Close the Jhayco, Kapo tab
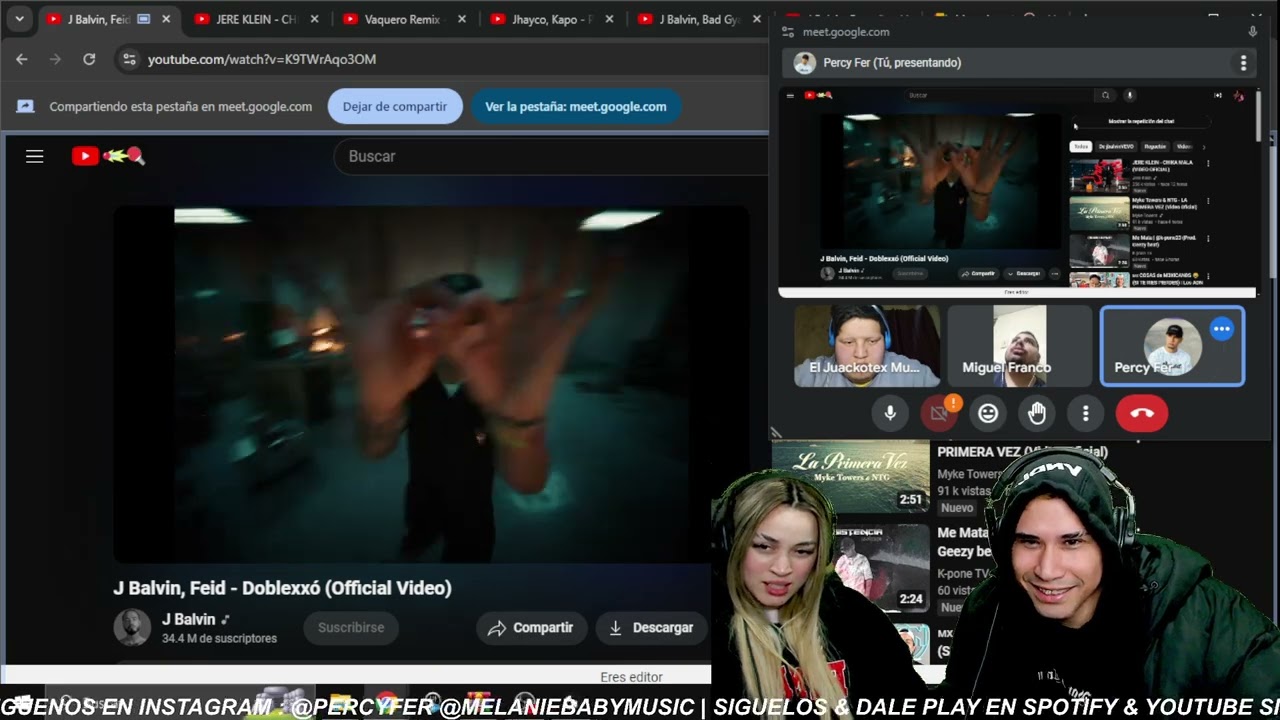The image size is (1280, 720). (x=610, y=19)
